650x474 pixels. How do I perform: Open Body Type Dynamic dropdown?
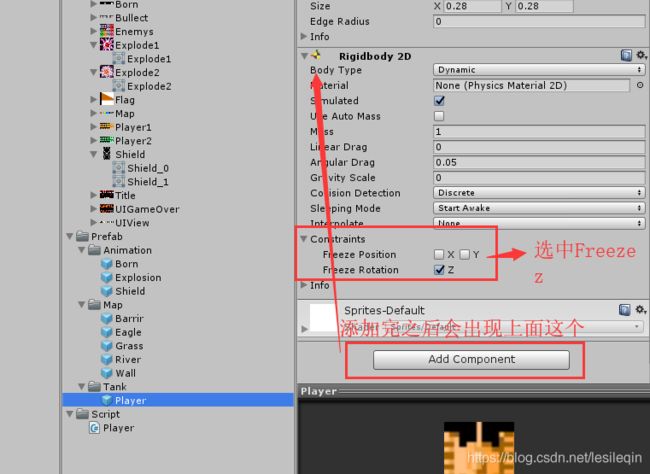point(539,70)
